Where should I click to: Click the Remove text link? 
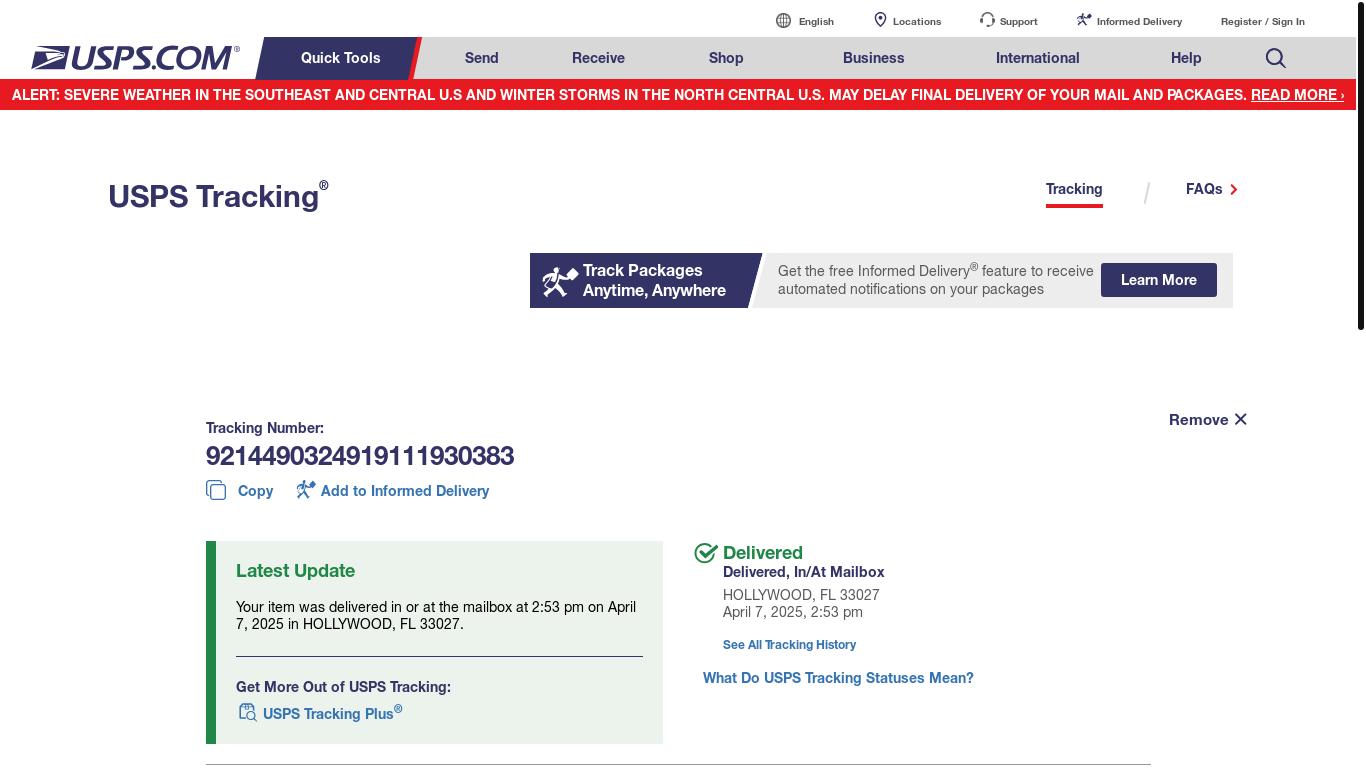(1199, 420)
